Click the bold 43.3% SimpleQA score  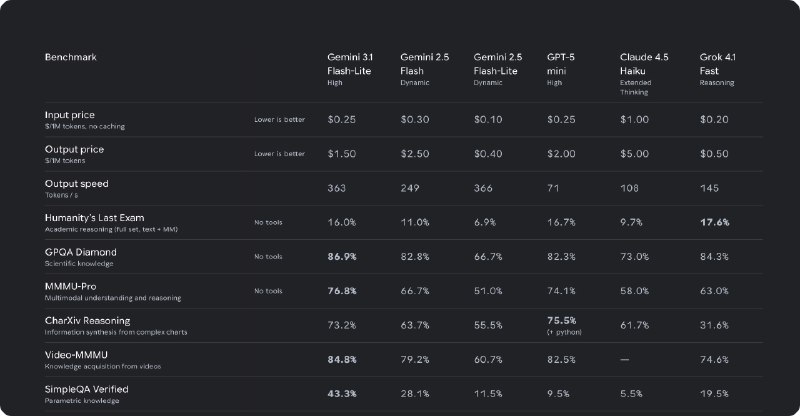pos(344,394)
